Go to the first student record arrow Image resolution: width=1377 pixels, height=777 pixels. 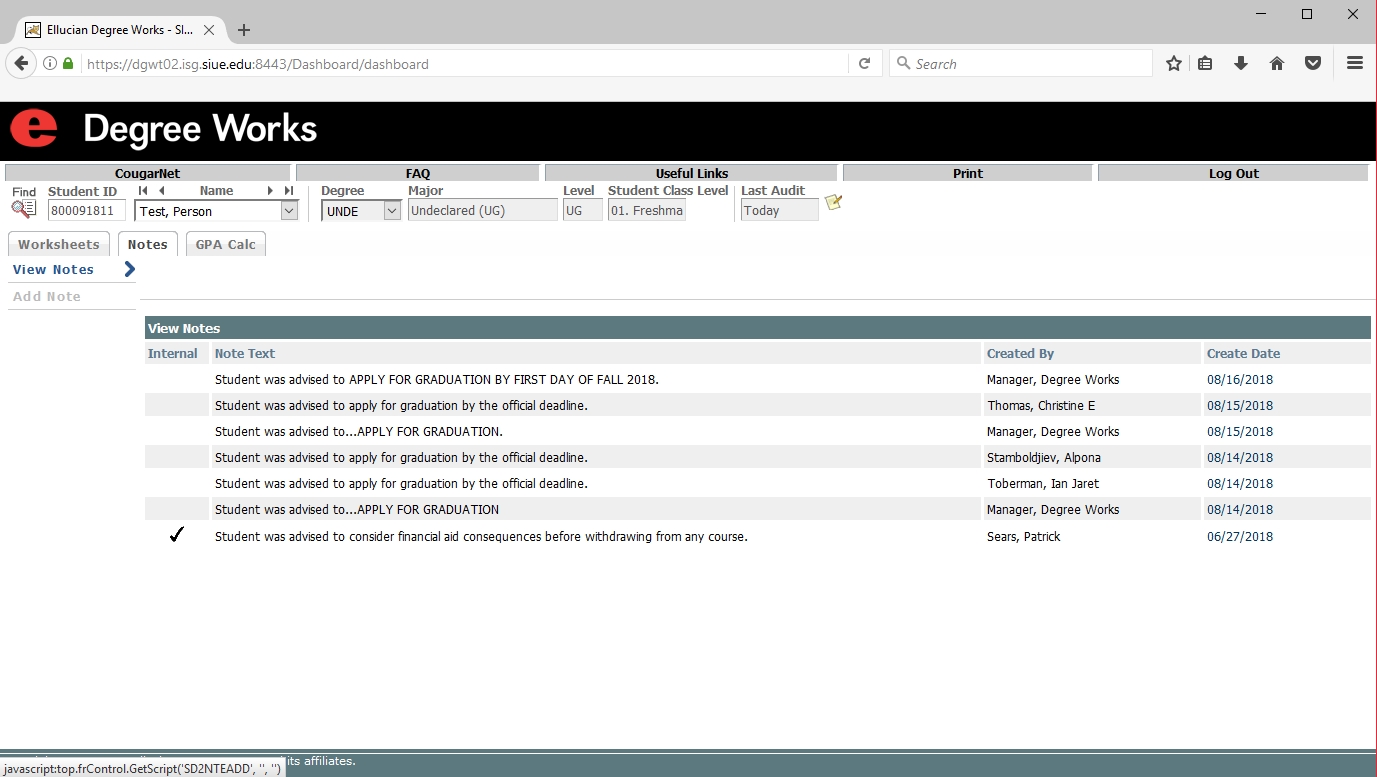(143, 191)
